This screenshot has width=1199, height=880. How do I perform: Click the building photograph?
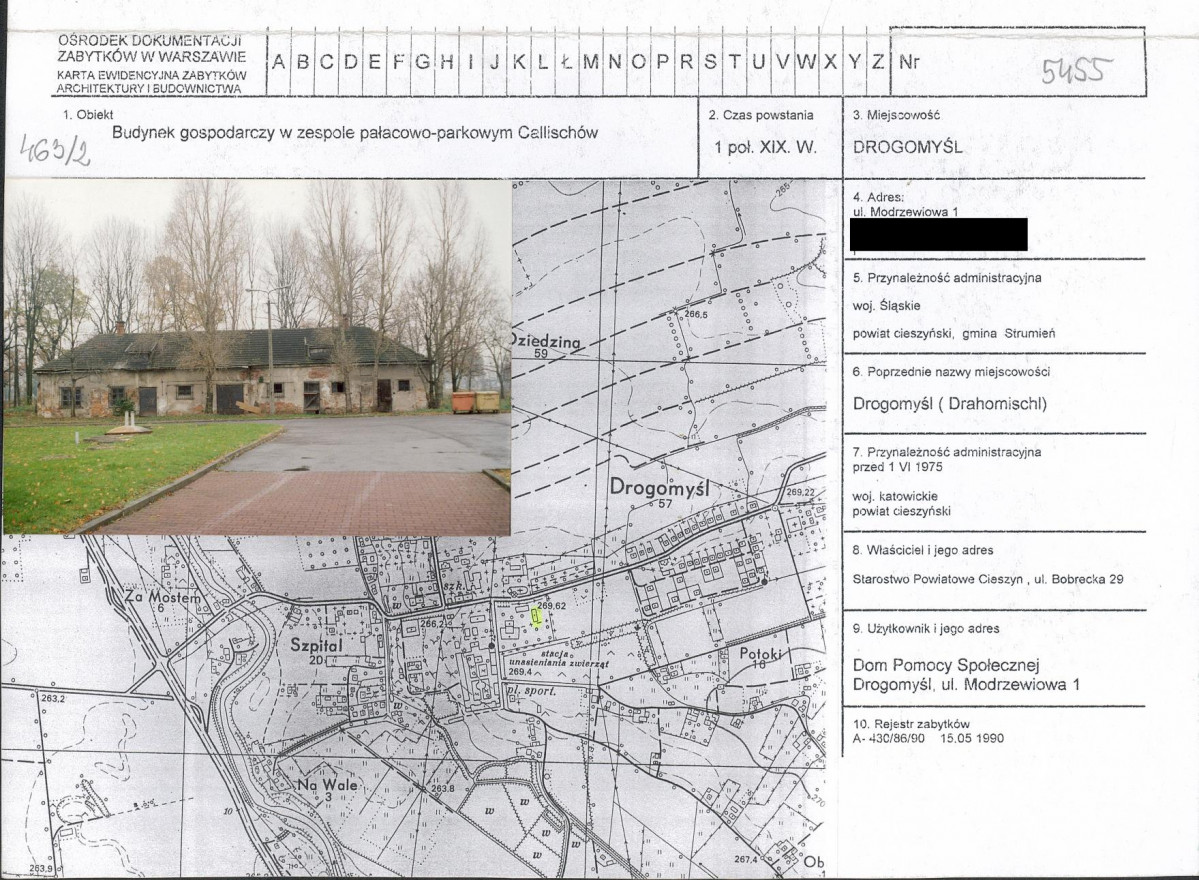click(257, 356)
